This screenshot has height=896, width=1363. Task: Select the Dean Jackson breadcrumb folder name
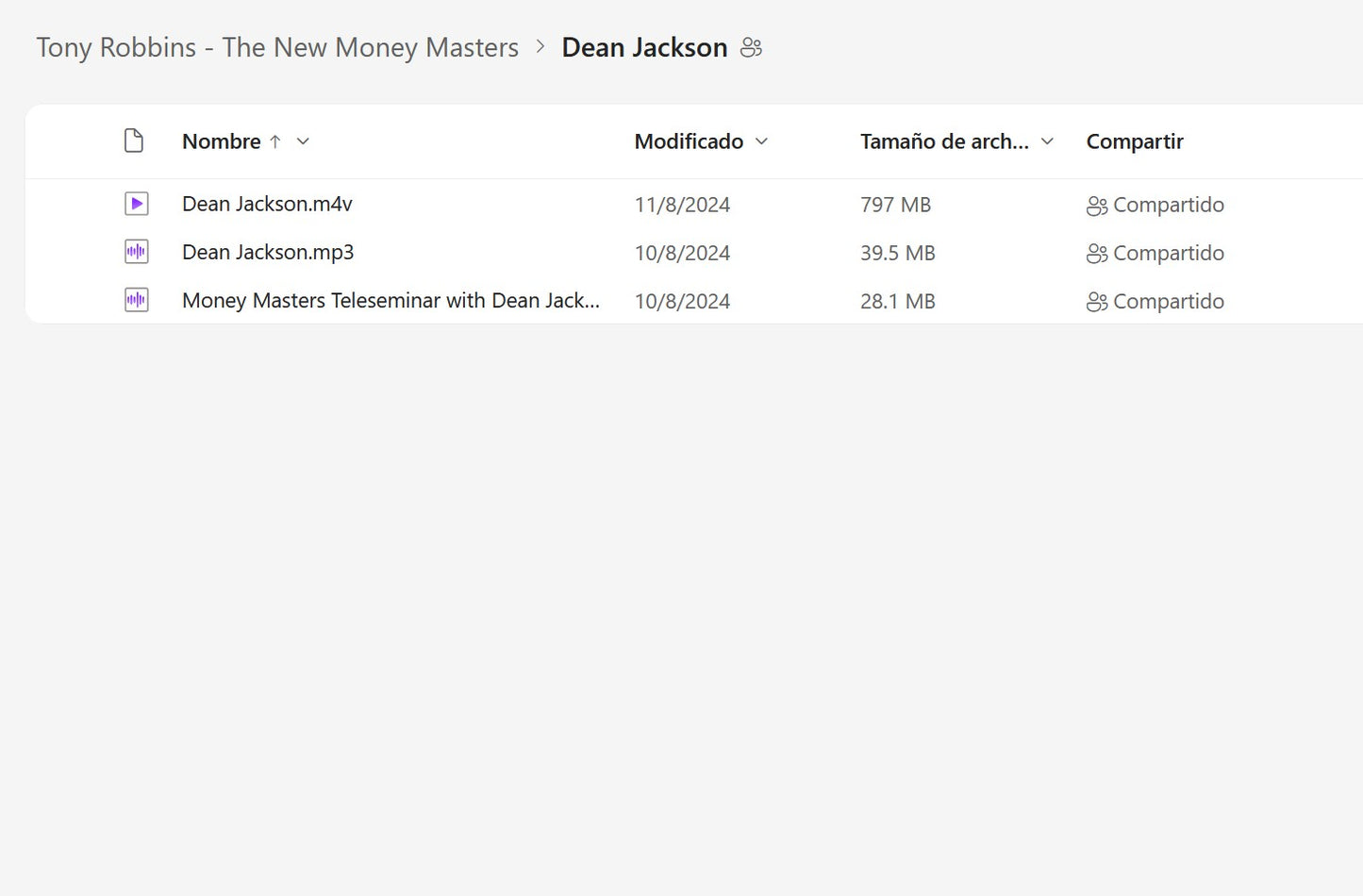(644, 47)
